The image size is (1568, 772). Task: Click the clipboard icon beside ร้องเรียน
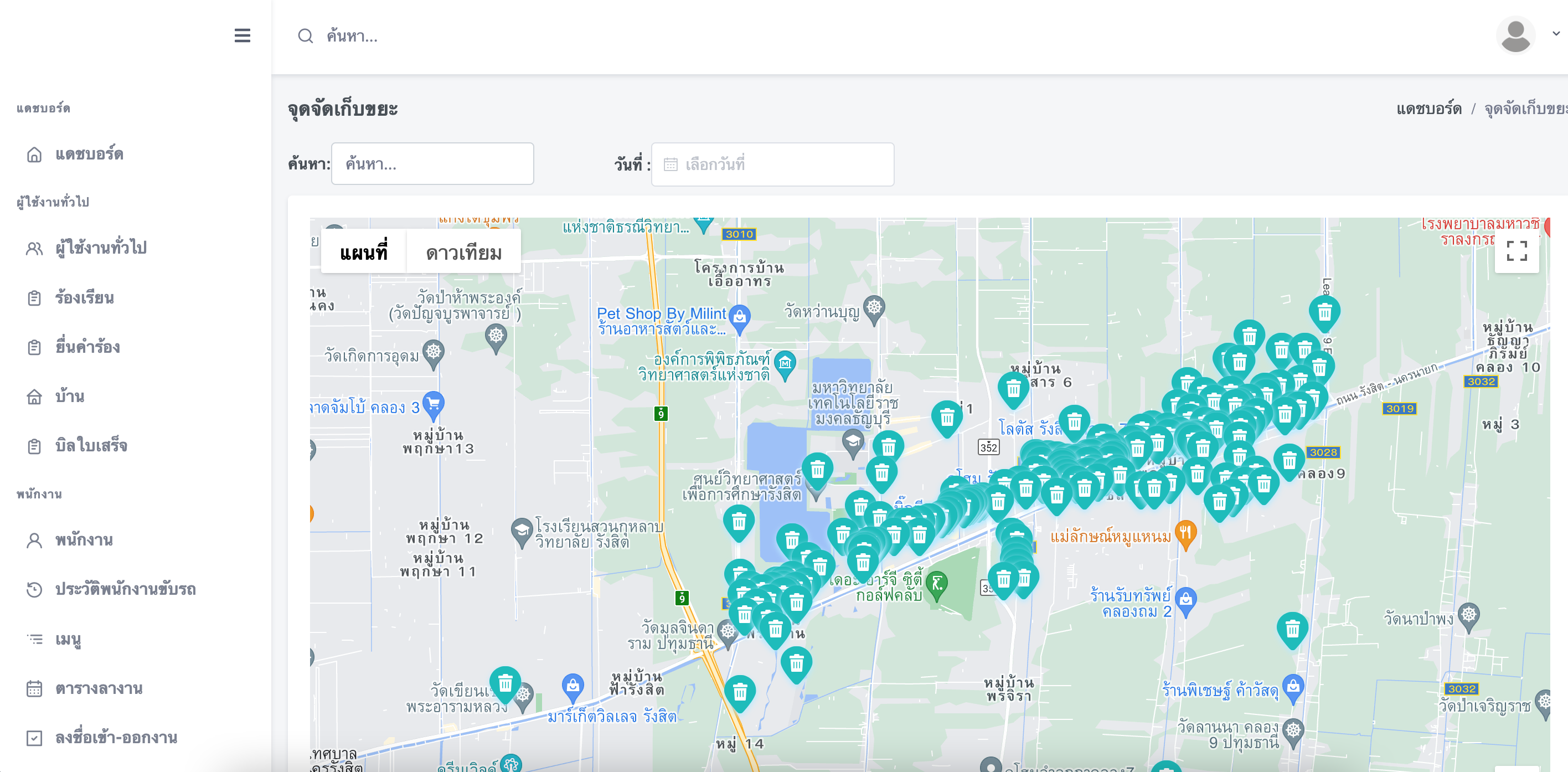pos(34,298)
